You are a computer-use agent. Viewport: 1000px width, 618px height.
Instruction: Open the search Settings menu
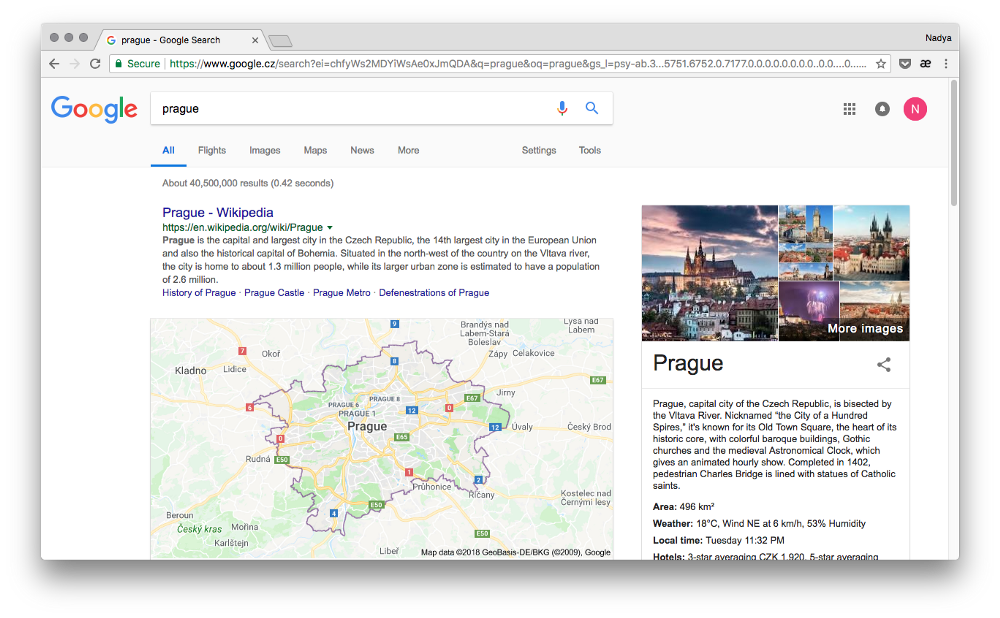[539, 151]
